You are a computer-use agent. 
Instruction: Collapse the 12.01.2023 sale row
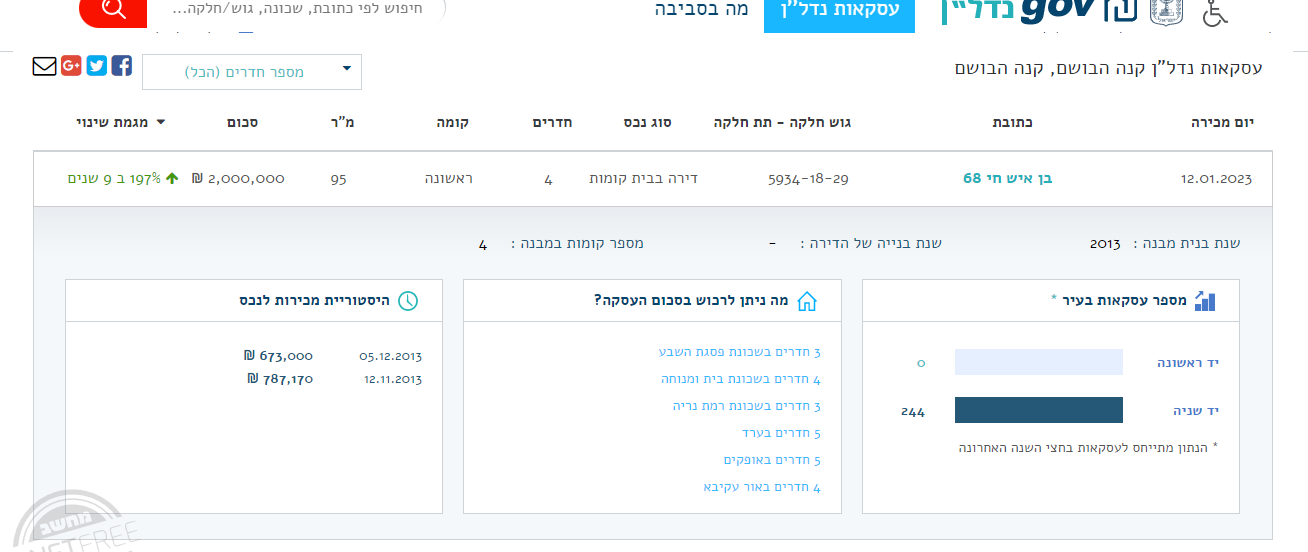point(652,179)
